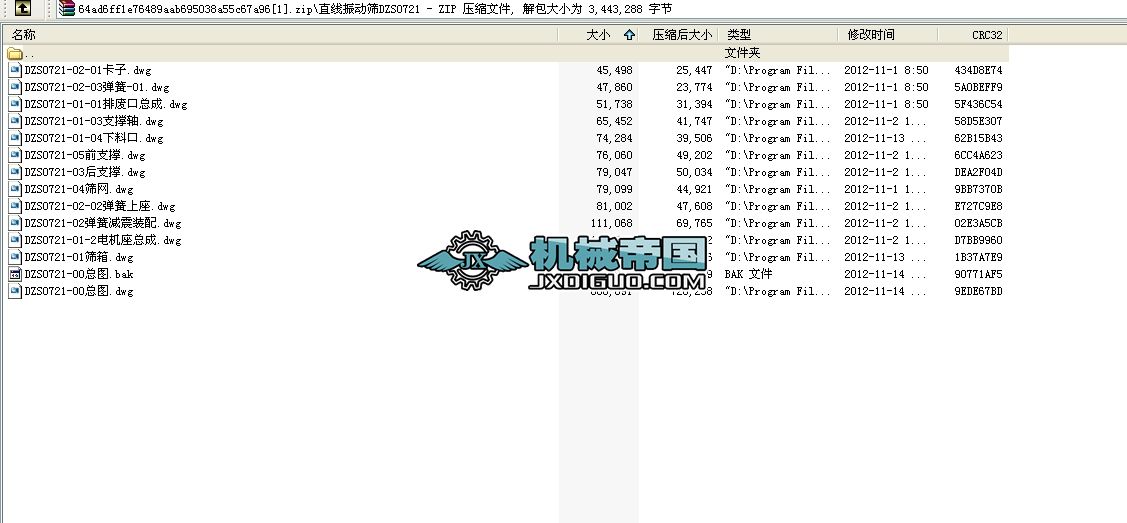Viewport: 1127px width, 523px height.
Task: Click CRC32 value E727C9E8
Action: pos(978,206)
